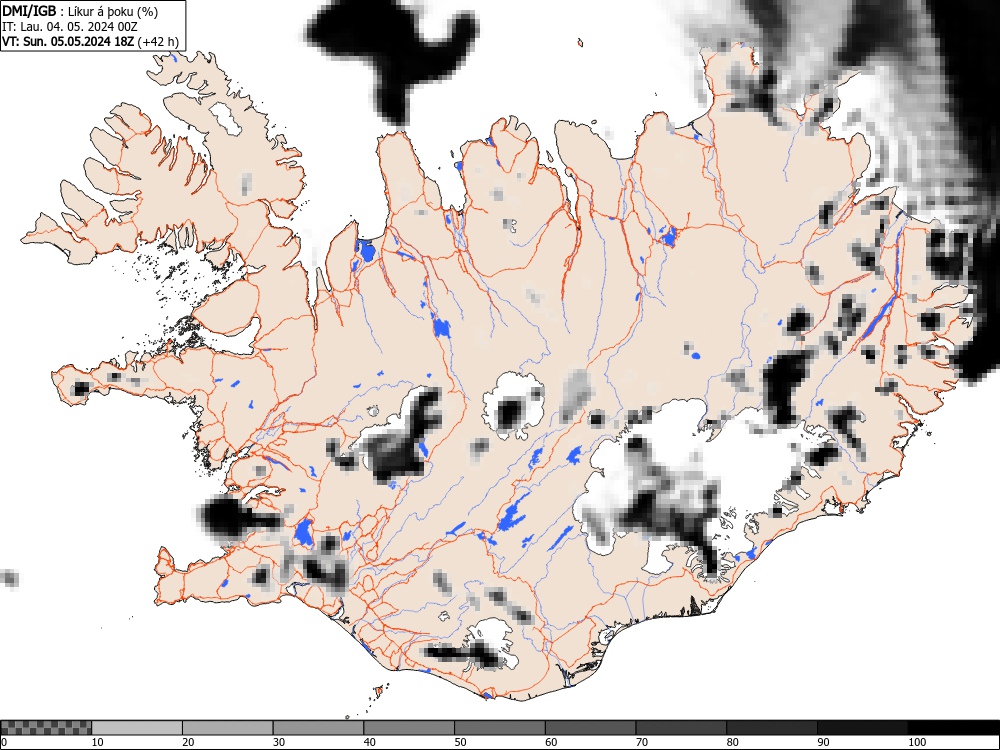Select the "IT: Lau. 04. 05. 2024 00Z" line
Screen dimensions: 1000x750
(70, 27)
